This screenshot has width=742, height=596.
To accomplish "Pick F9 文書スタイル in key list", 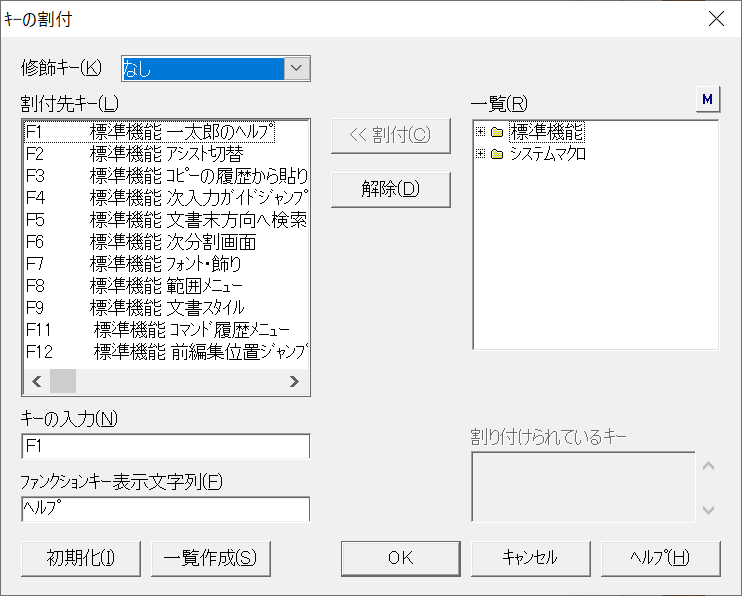I will pos(150,307).
